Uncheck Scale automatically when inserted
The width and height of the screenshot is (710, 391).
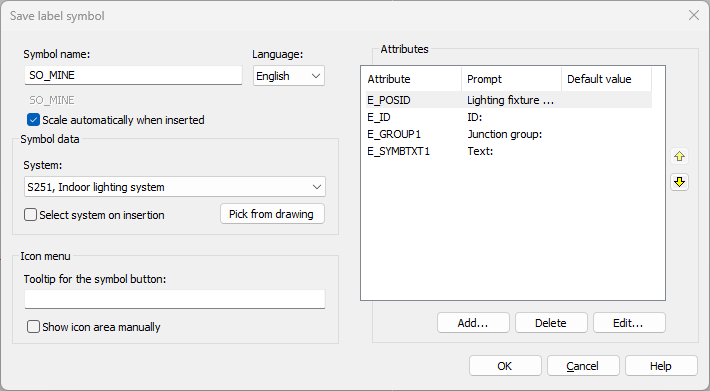click(33, 120)
